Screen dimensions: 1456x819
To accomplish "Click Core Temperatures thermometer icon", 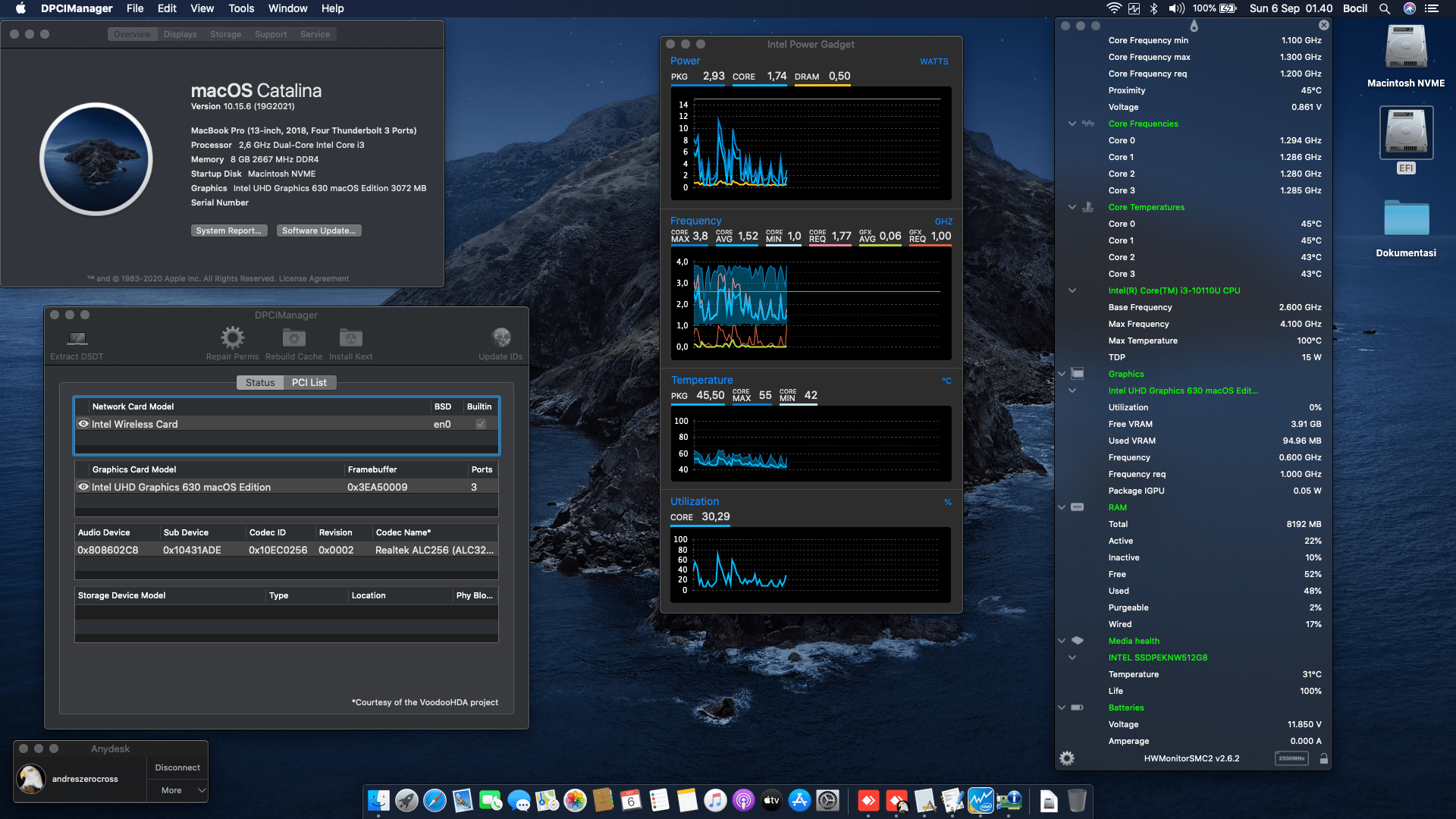I will (1087, 207).
